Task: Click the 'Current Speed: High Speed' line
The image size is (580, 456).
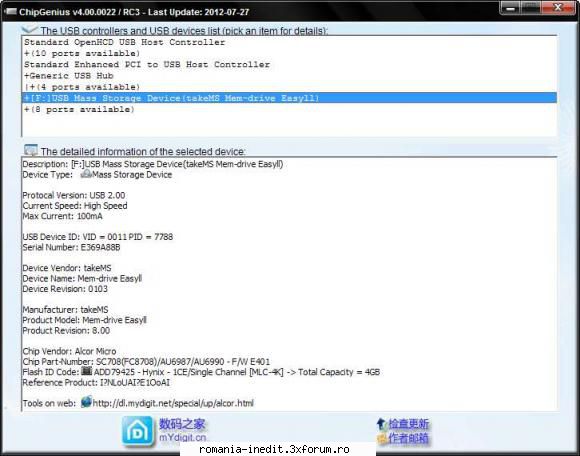Action: (75, 206)
